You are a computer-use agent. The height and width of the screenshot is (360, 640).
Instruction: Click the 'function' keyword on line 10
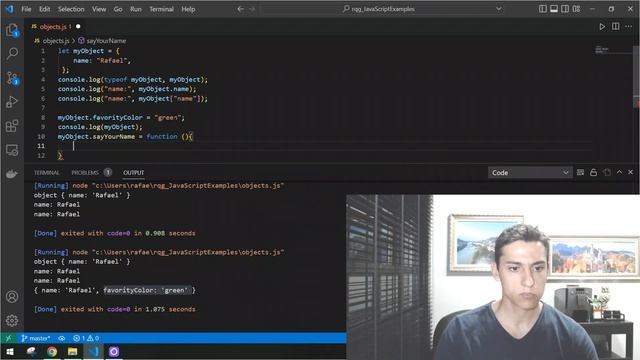click(162, 136)
